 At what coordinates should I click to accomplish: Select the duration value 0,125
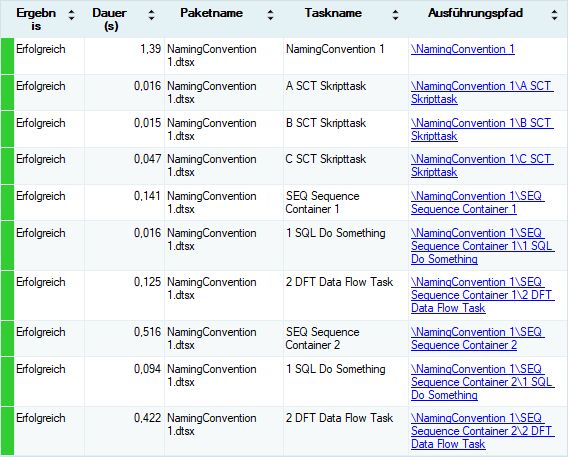(x=147, y=282)
